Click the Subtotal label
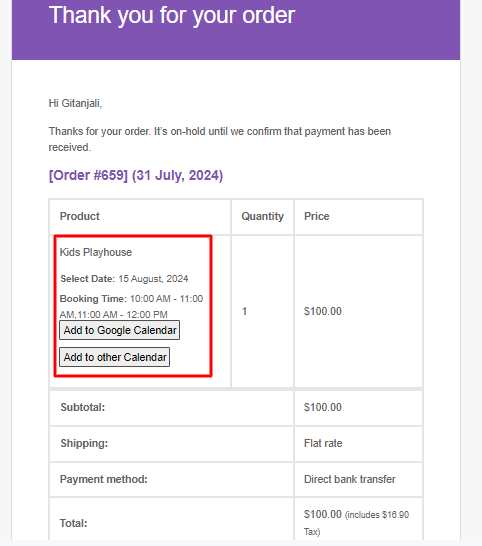 83,407
